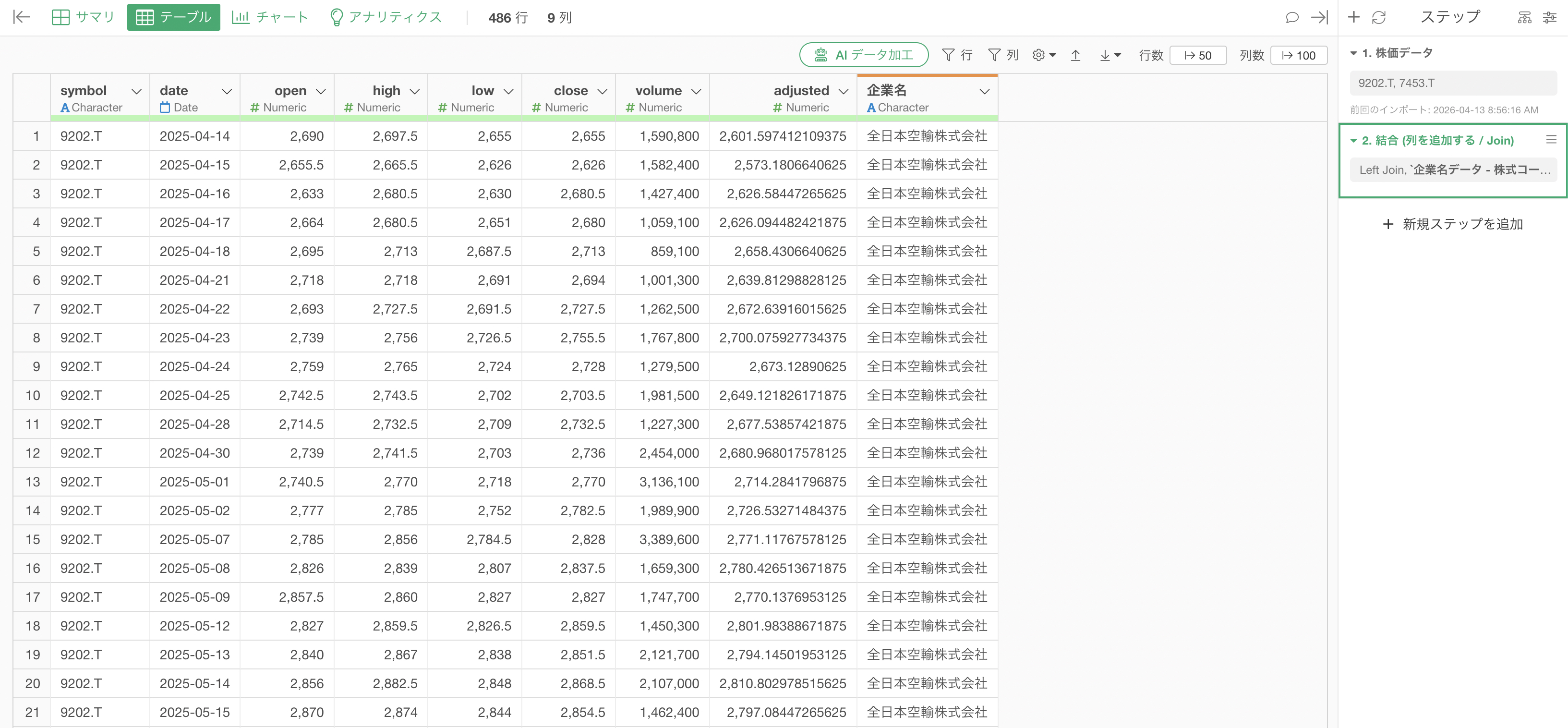Expand the 企業名 column dropdown
This screenshot has height=728, width=1568.
[984, 91]
